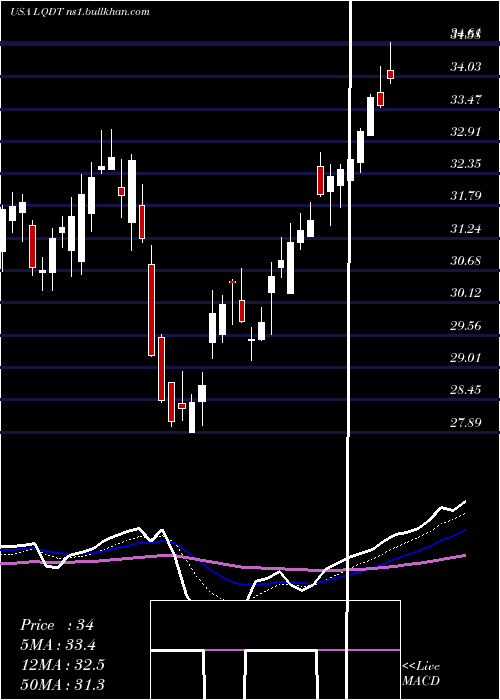Click the blue moving average line at its right end
Image resolution: width=500 pixels, height=700 pixels.
click(462, 531)
